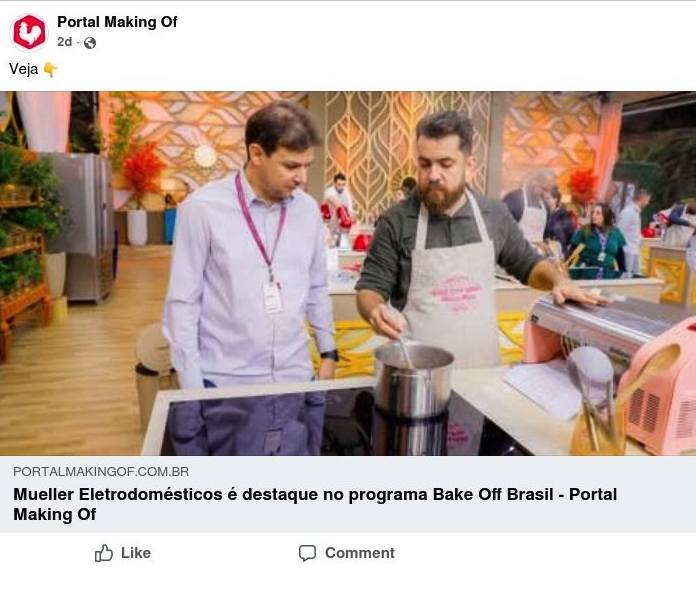Click the PORTALMAKINGOF.COM.BR domain text
696x599 pixels.
point(101,472)
